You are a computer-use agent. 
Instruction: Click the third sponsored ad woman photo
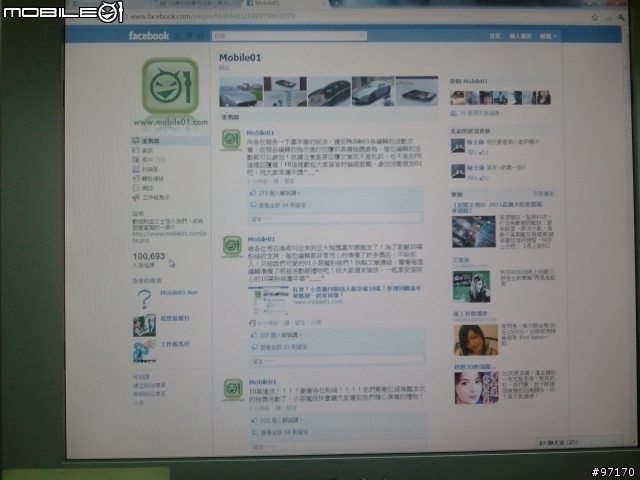pyautogui.click(x=476, y=340)
